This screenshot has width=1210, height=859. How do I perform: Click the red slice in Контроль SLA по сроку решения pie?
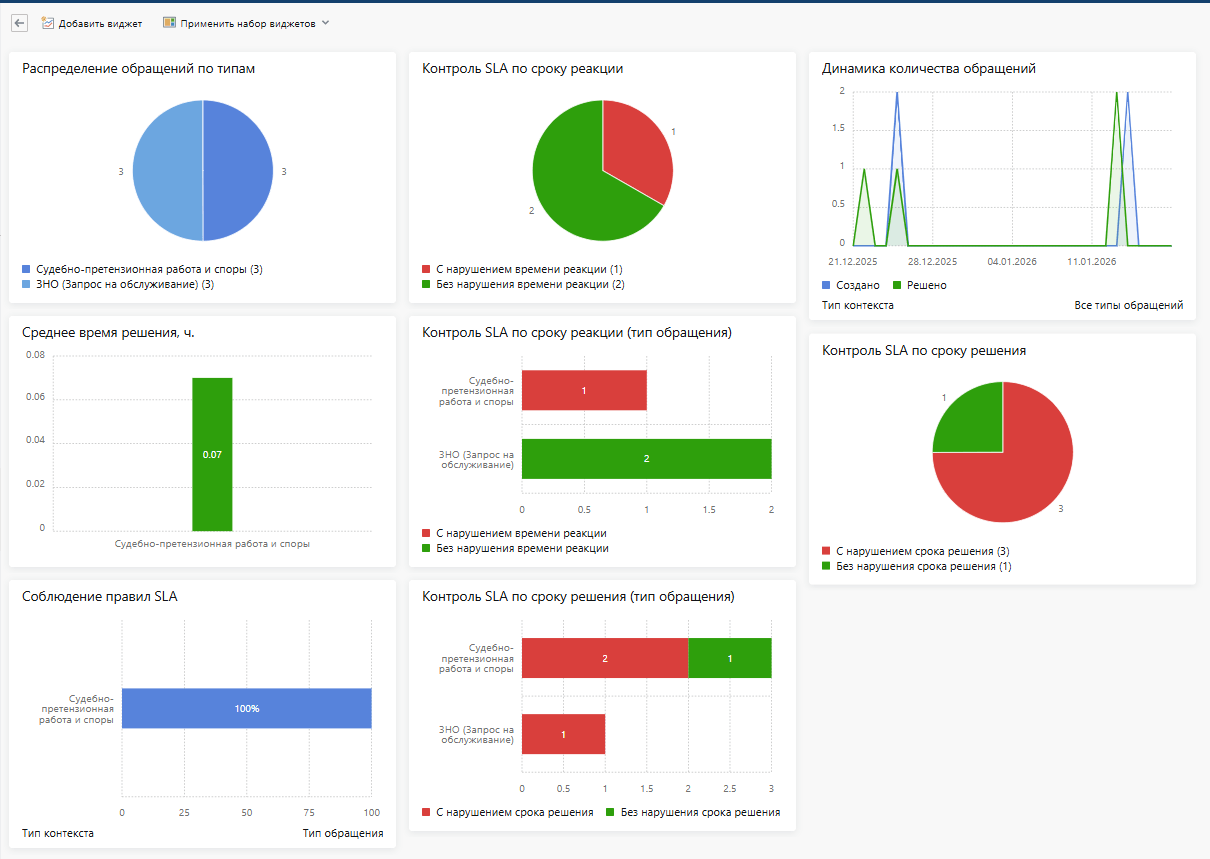click(x=1020, y=470)
